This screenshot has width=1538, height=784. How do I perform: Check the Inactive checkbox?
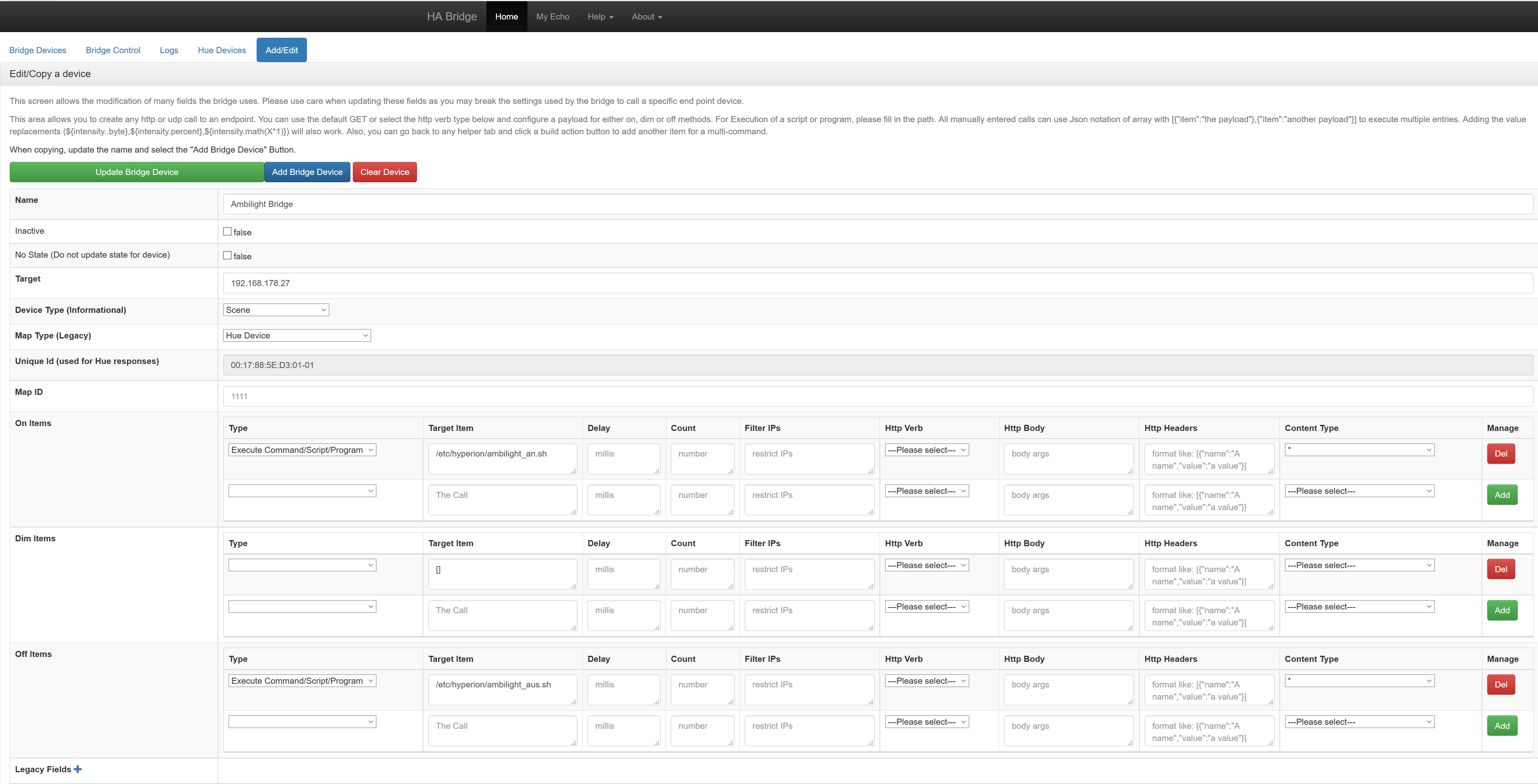(x=227, y=231)
